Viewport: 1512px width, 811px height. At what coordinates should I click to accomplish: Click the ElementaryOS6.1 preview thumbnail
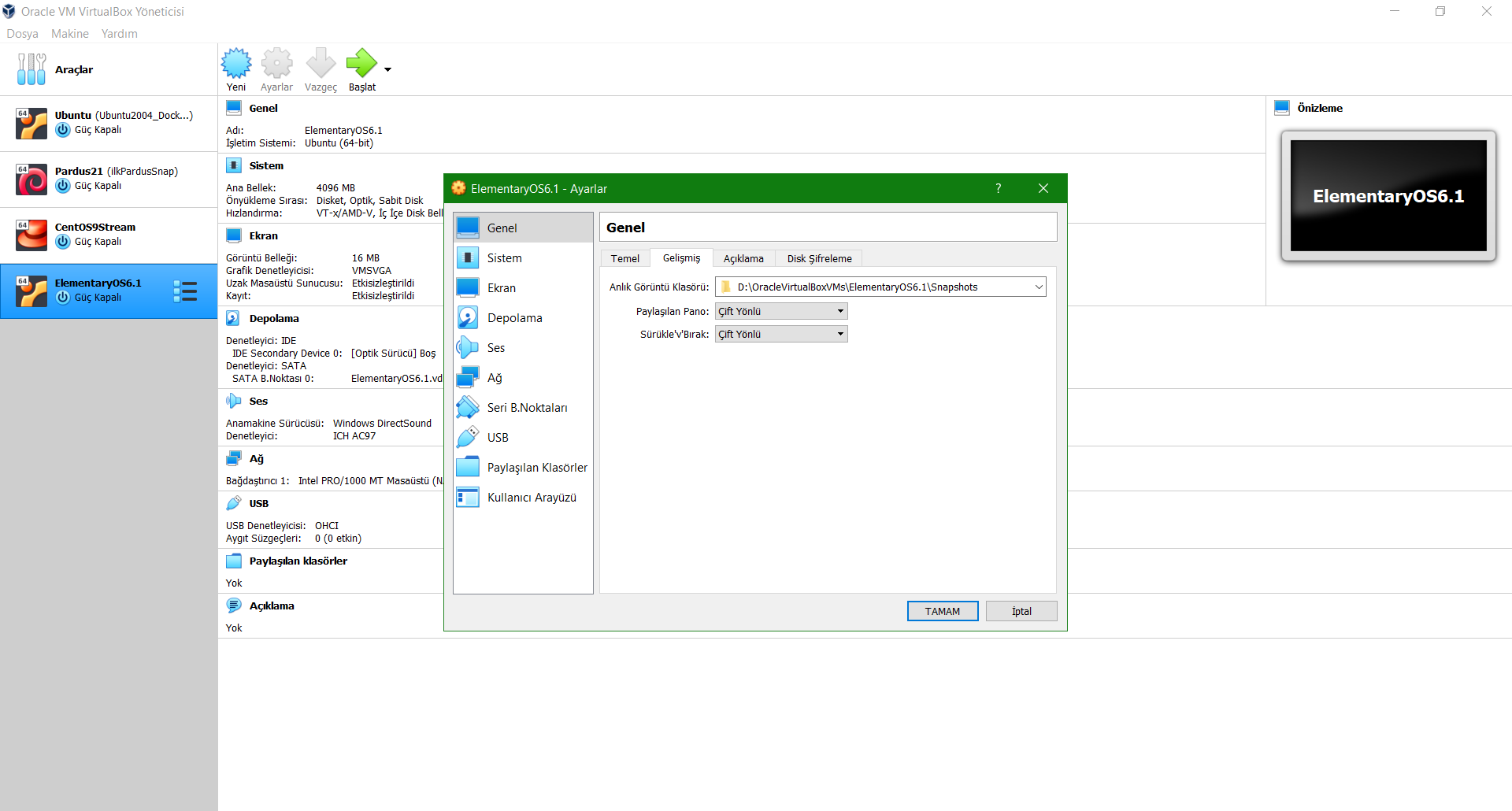pos(1388,195)
